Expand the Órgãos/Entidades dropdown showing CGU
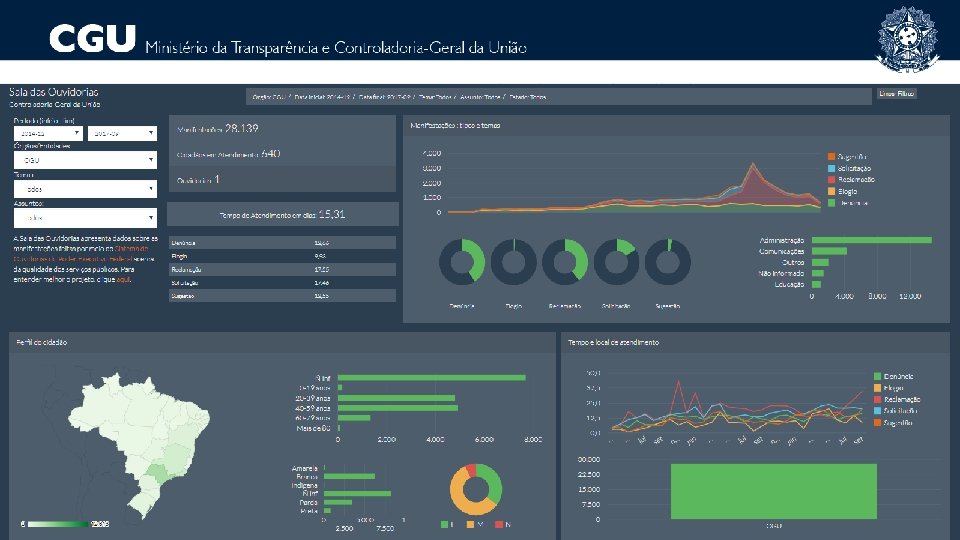960x540 pixels. 85,160
